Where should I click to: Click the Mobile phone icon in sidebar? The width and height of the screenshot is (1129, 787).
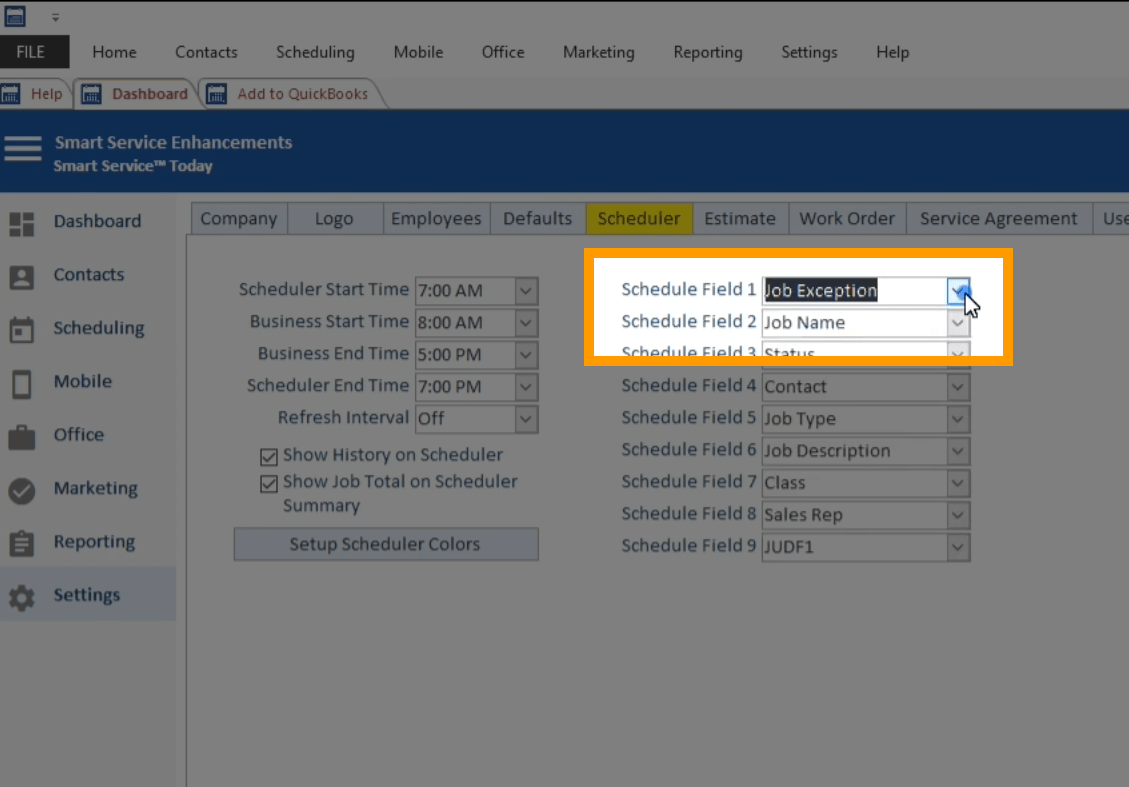[22, 384]
